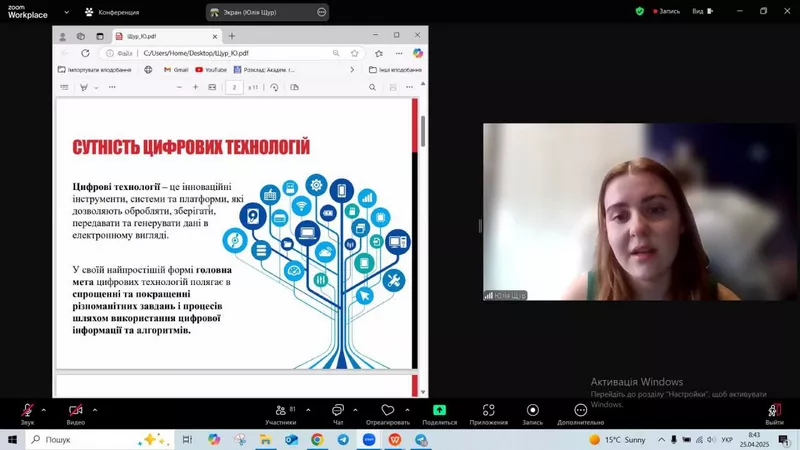This screenshot has height=450, width=800.
Task: Expand the bookmarks overflow chevron
Action: pyautogui.click(x=352, y=70)
